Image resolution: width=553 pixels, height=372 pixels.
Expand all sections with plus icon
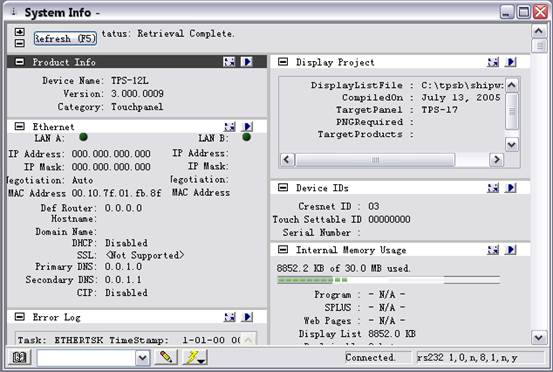click(20, 32)
